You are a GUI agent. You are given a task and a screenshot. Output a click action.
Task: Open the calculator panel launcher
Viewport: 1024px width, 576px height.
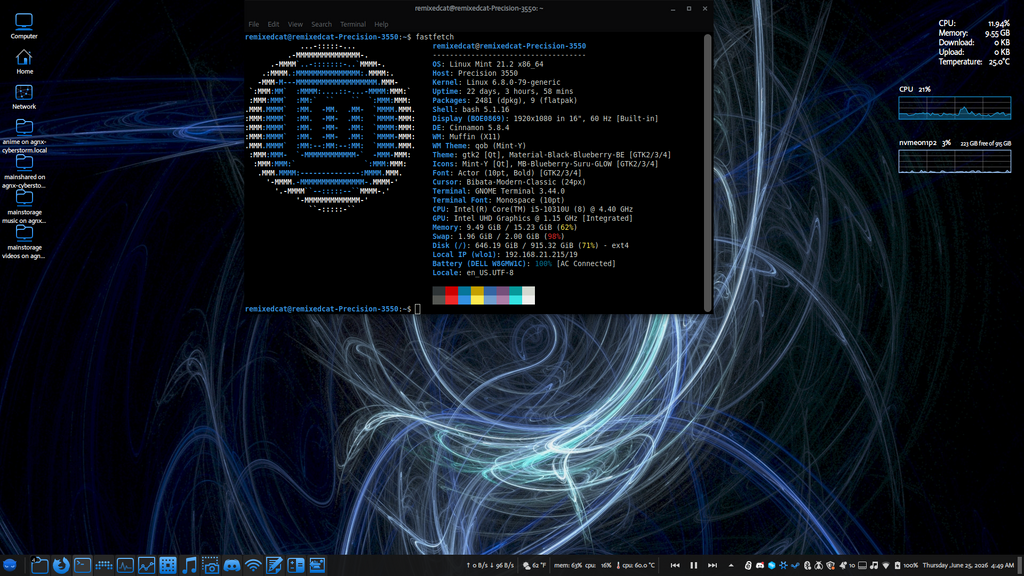click(296, 565)
